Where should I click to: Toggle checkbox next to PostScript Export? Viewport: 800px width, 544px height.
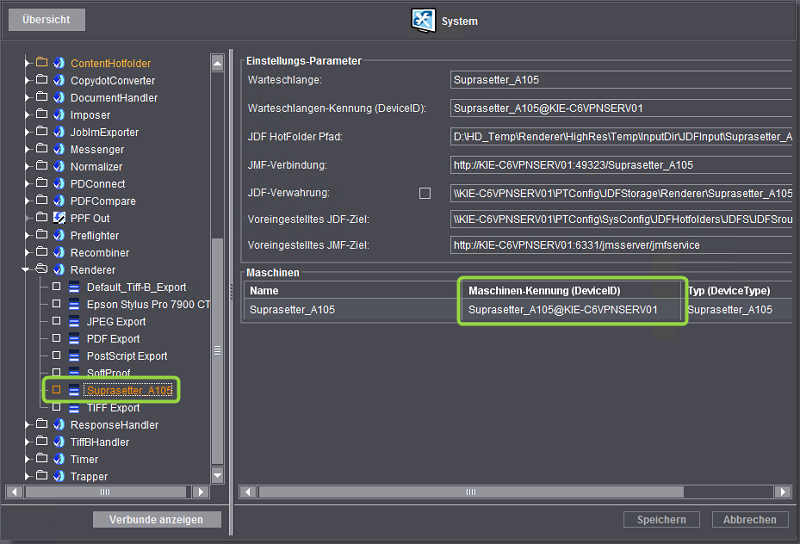pyautogui.click(x=56, y=356)
